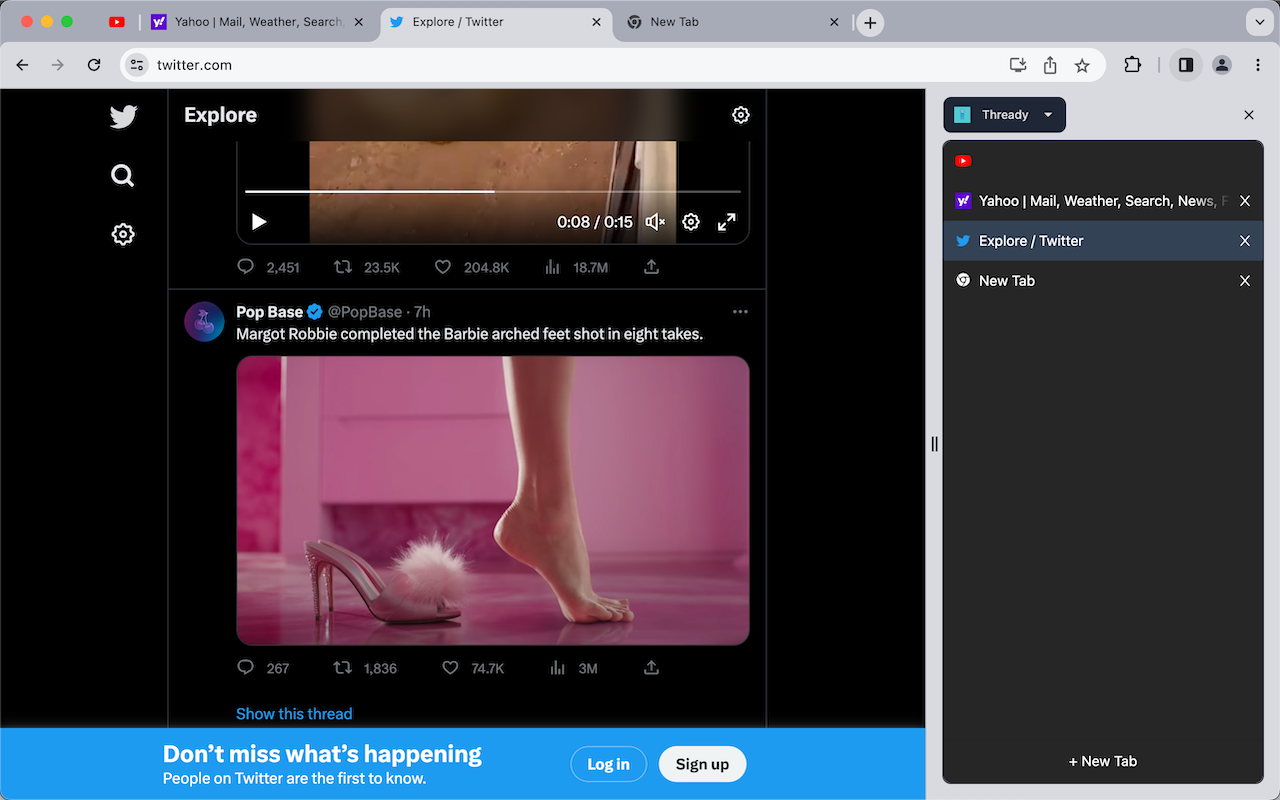This screenshot has height=800, width=1280.
Task: Open a new browser tab with plus button
Action: point(870,22)
